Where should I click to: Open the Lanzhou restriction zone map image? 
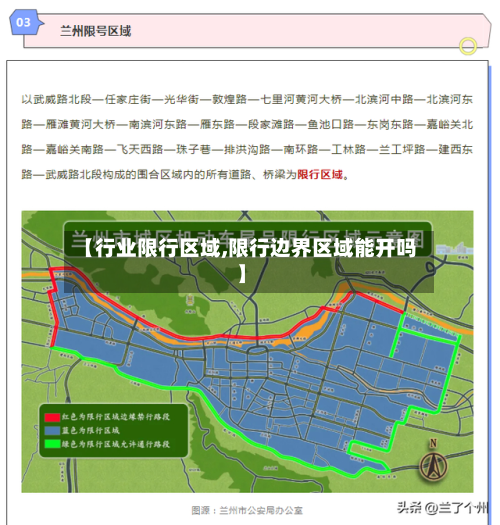pos(247,352)
